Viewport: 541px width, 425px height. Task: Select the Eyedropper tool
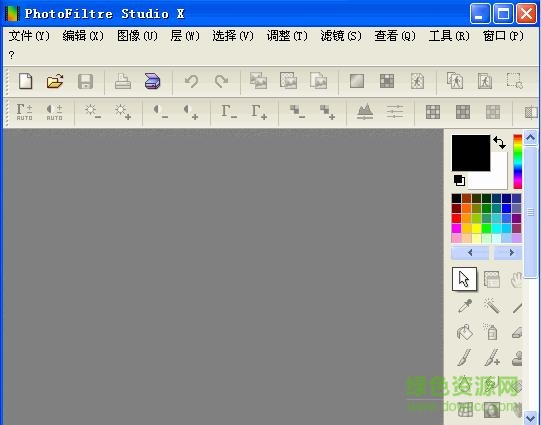click(464, 306)
